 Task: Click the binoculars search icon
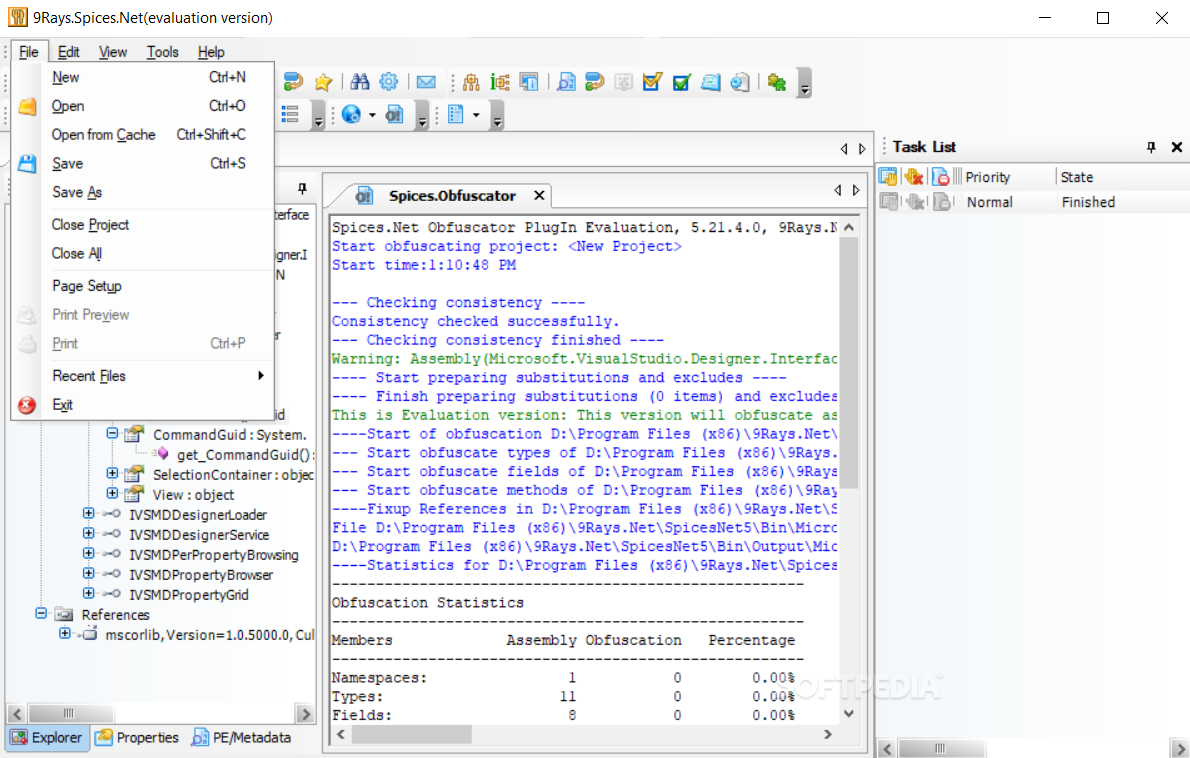[360, 82]
